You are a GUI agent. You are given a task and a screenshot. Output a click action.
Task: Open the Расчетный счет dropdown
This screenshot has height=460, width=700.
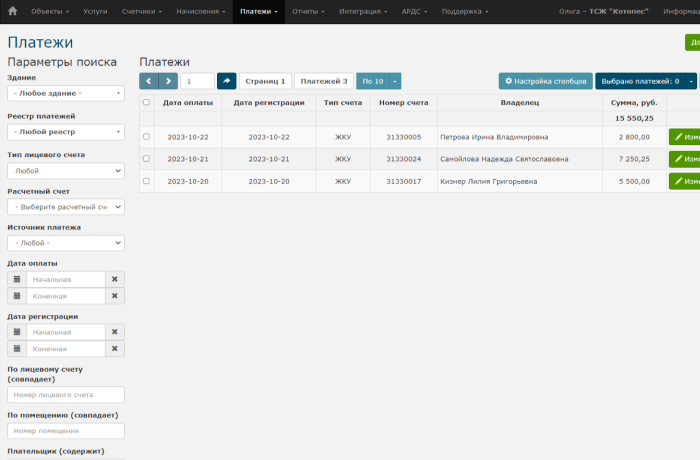[66, 207]
